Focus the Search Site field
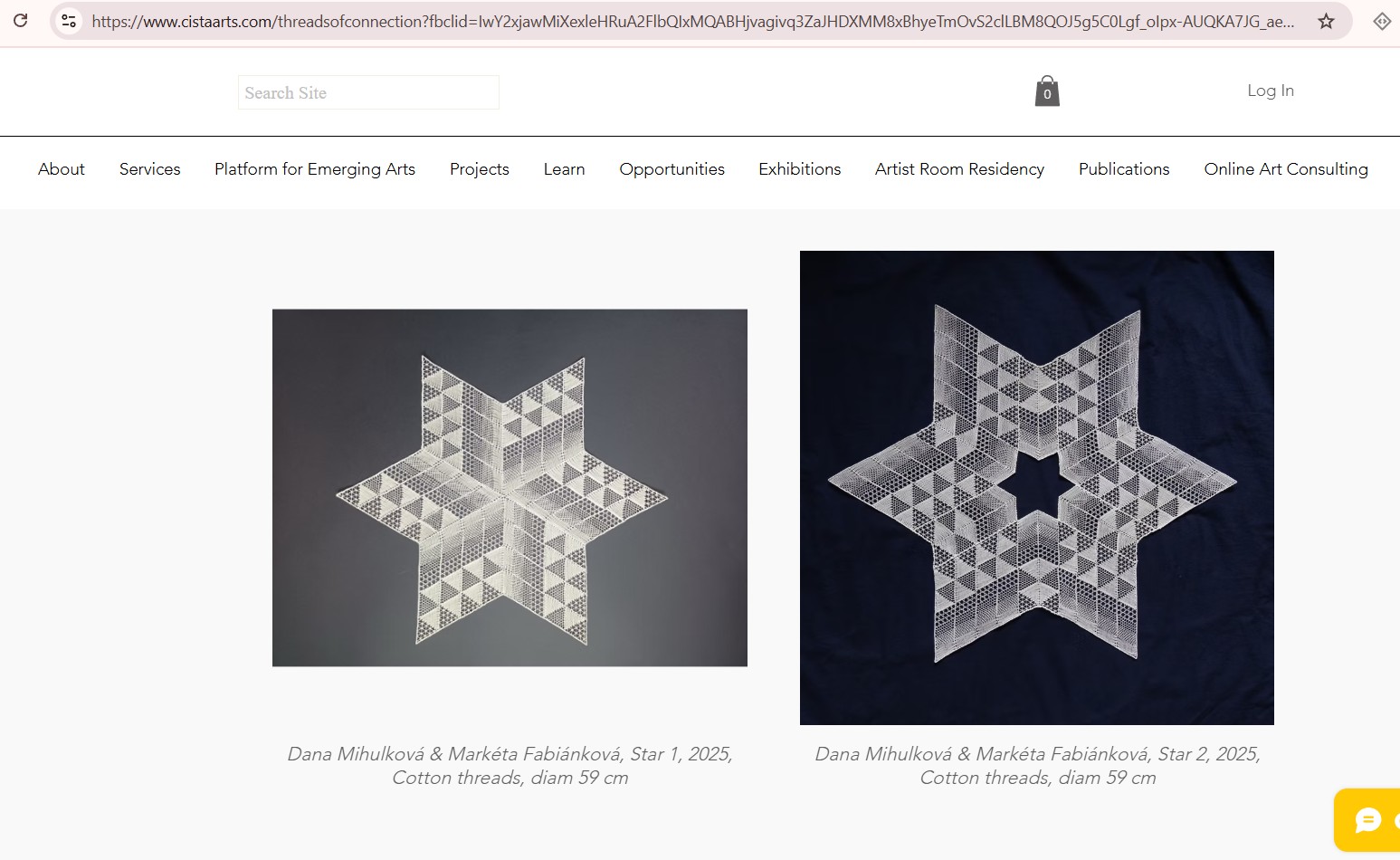 pyautogui.click(x=368, y=92)
